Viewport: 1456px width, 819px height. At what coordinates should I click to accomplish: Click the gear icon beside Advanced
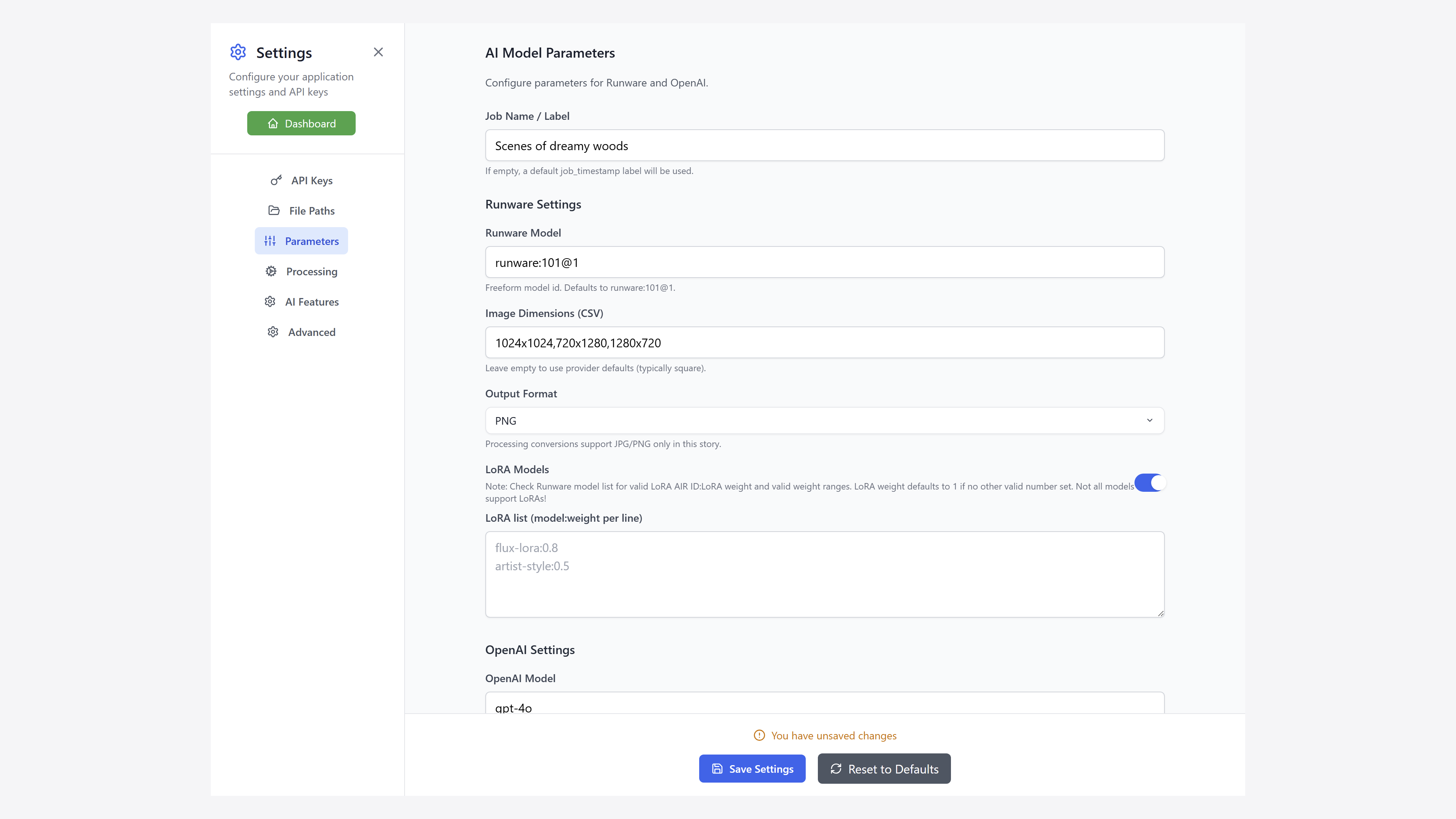click(273, 332)
